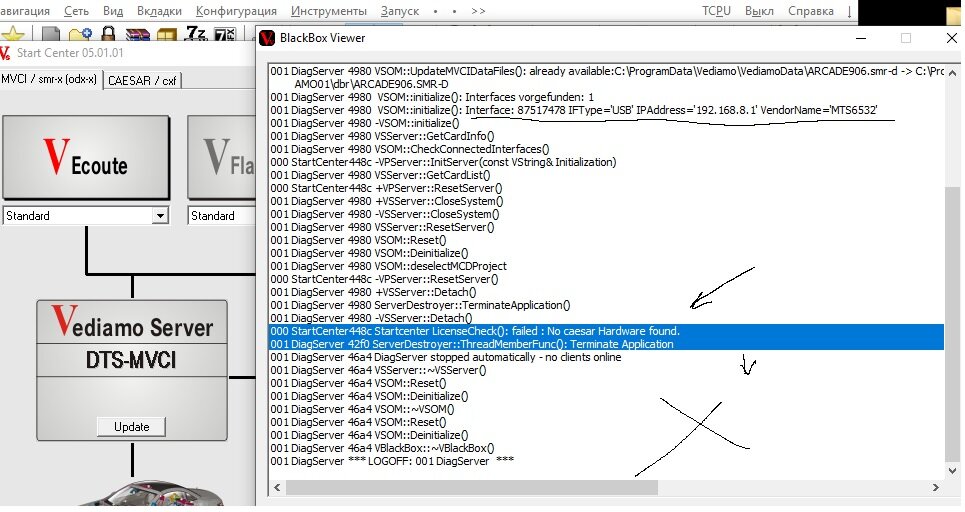Click the car image in Start Center
965x512 pixels.
151,492
